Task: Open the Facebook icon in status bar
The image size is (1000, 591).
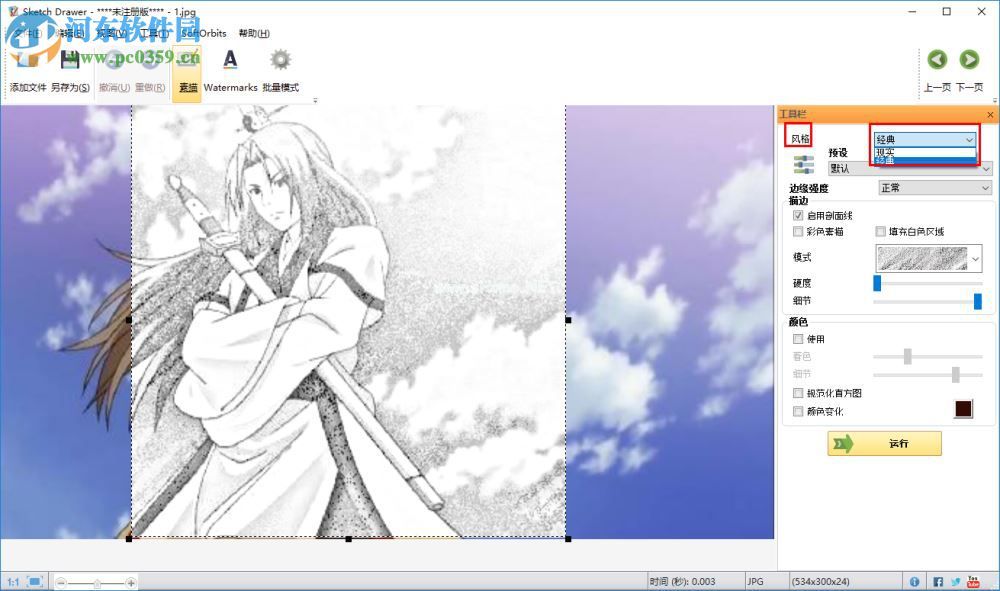Action: click(x=938, y=581)
